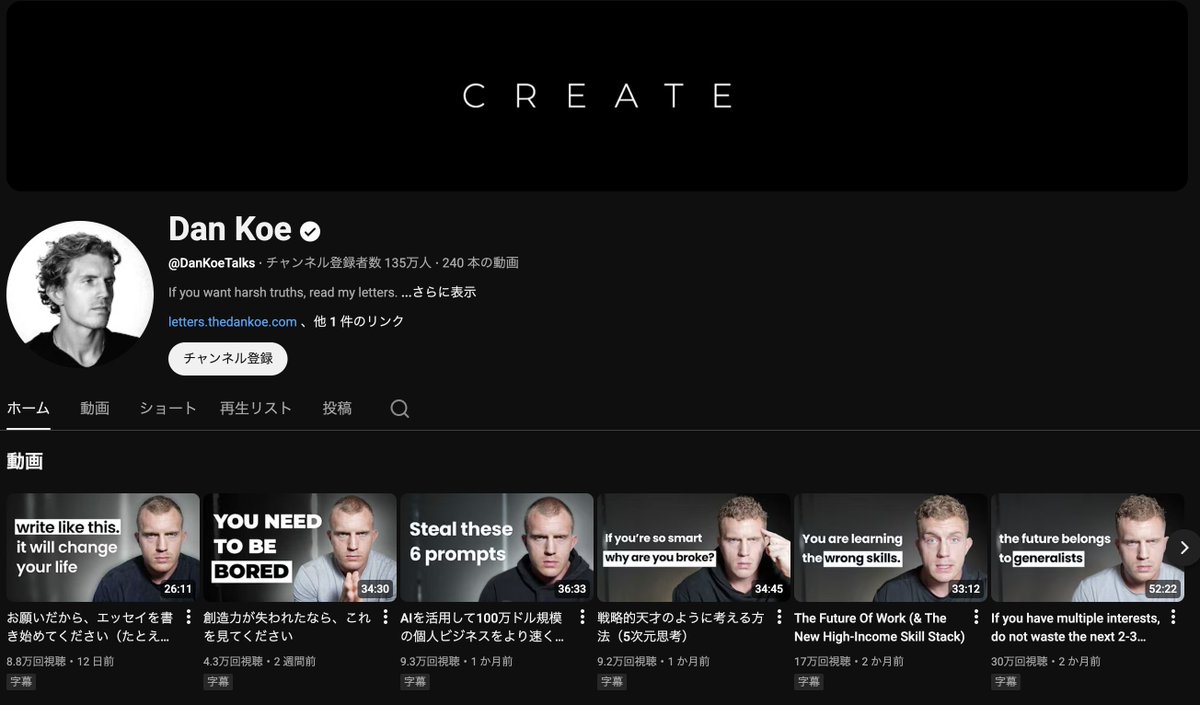The height and width of the screenshot is (705, 1200).
Task: Open options menu for the essay-writing video
Action: click(x=189, y=617)
